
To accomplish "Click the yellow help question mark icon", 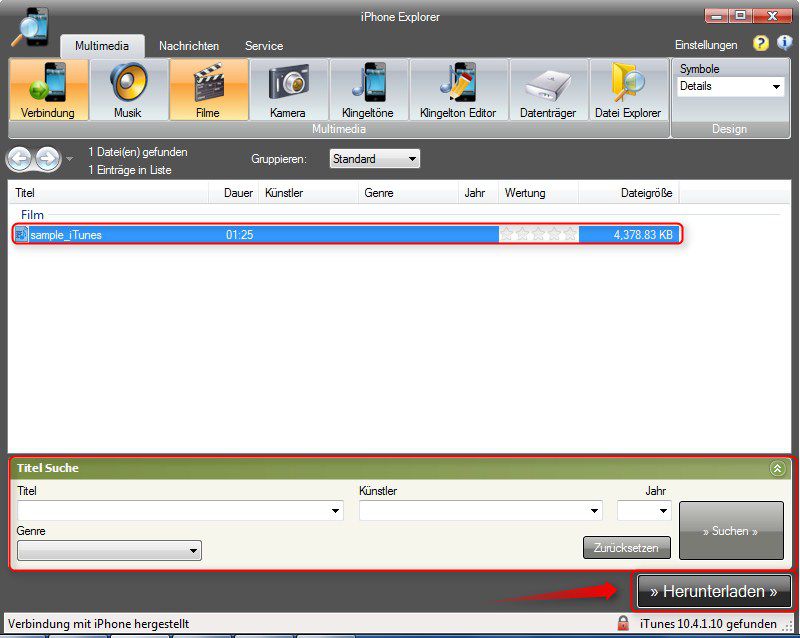I will coord(761,44).
